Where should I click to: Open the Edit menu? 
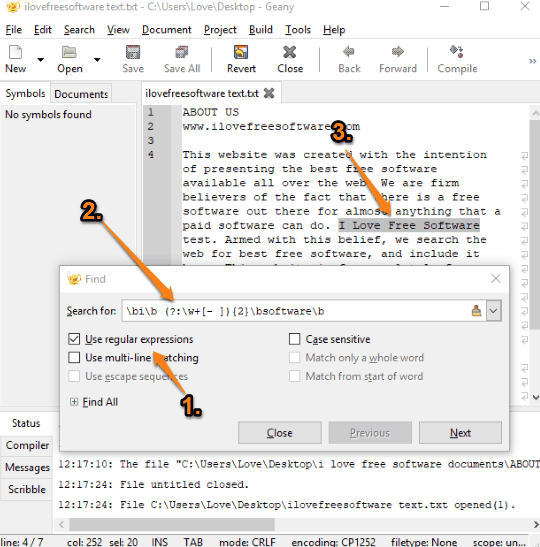[43, 30]
